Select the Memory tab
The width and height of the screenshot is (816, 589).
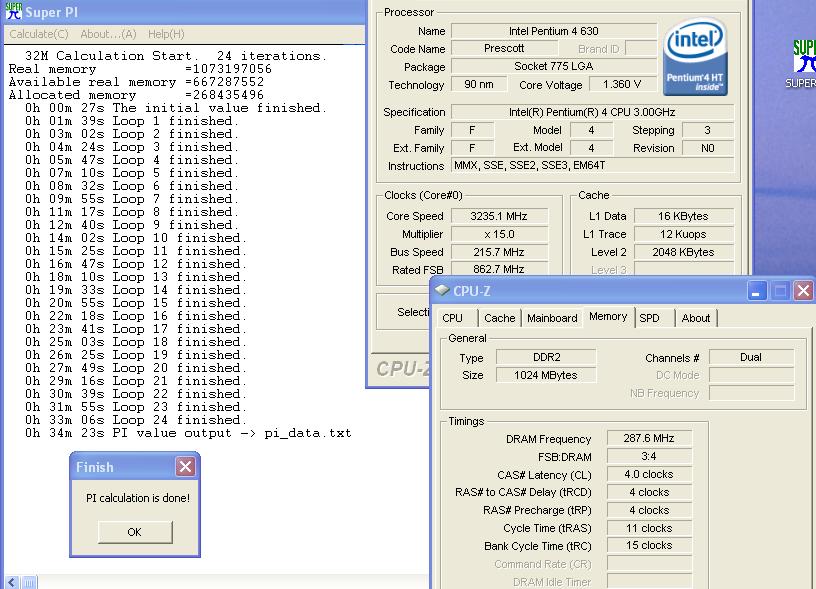[608, 316]
